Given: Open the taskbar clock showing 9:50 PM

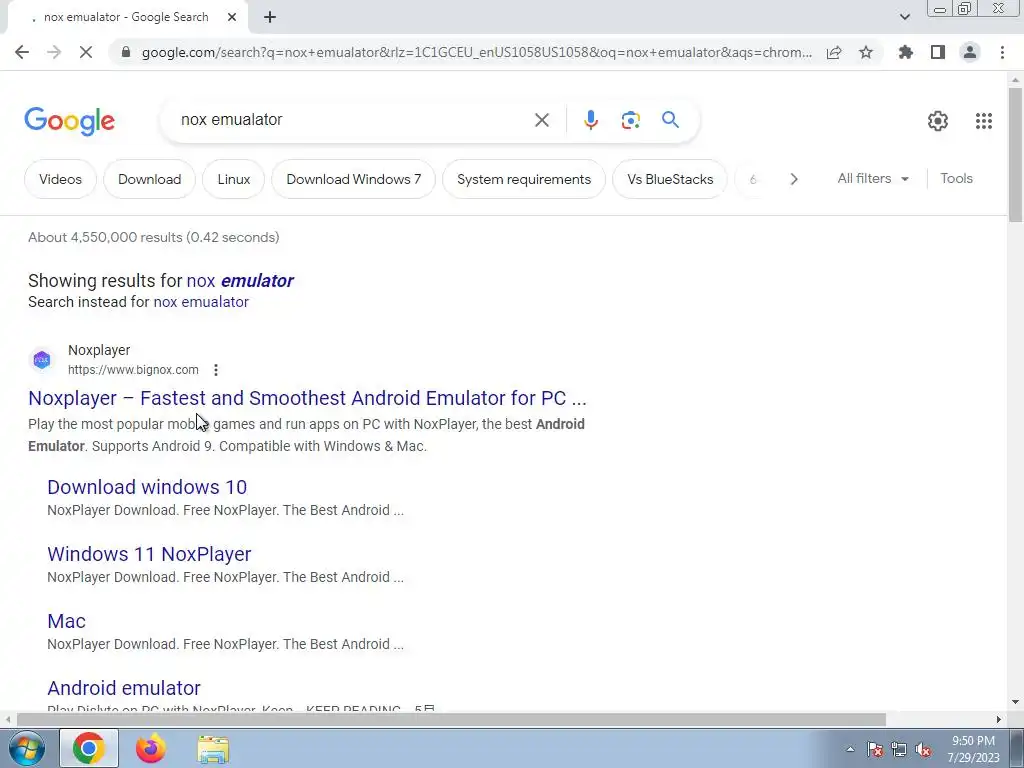Looking at the screenshot, I should coord(973,749).
